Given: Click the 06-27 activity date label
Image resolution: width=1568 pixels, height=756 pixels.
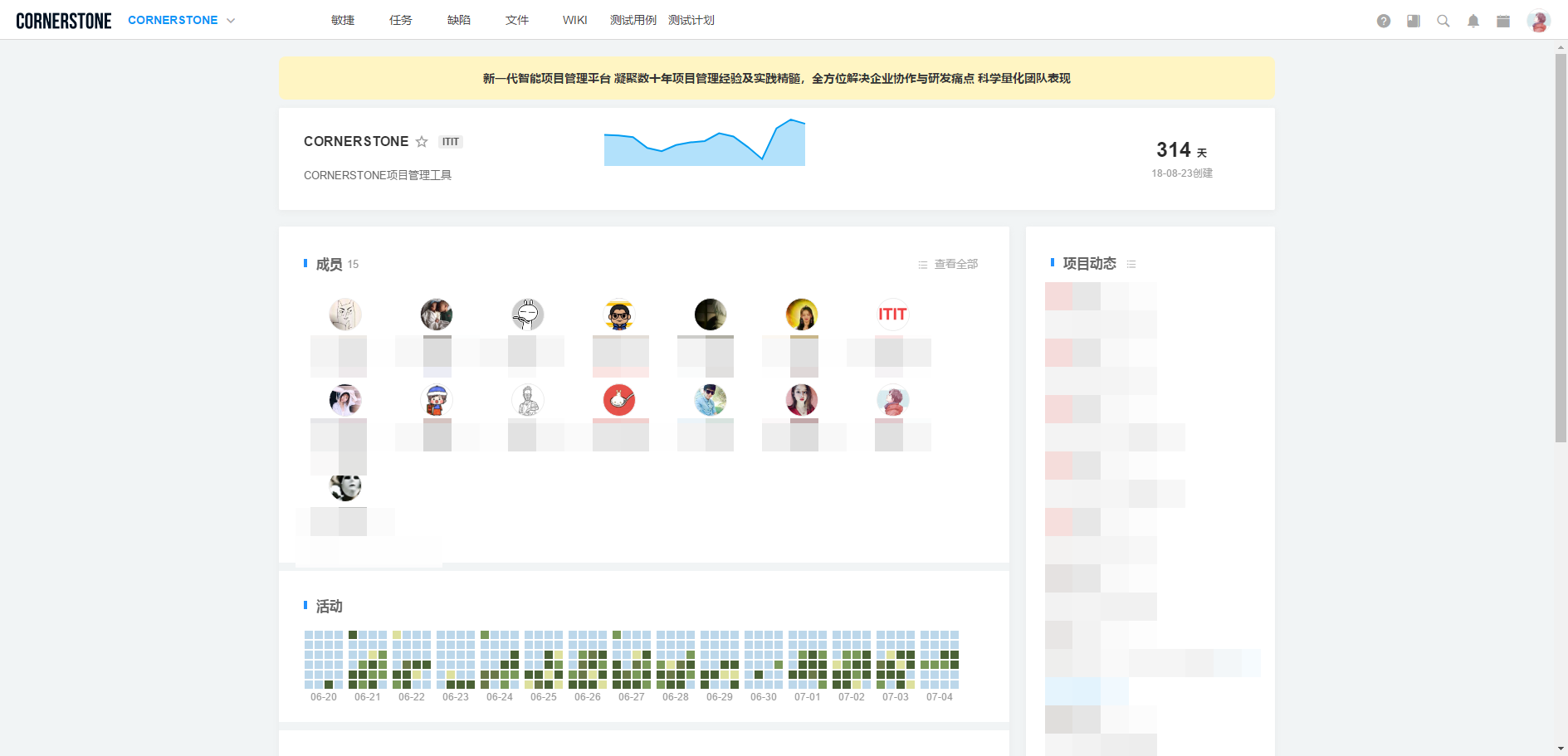Looking at the screenshot, I should [632, 697].
